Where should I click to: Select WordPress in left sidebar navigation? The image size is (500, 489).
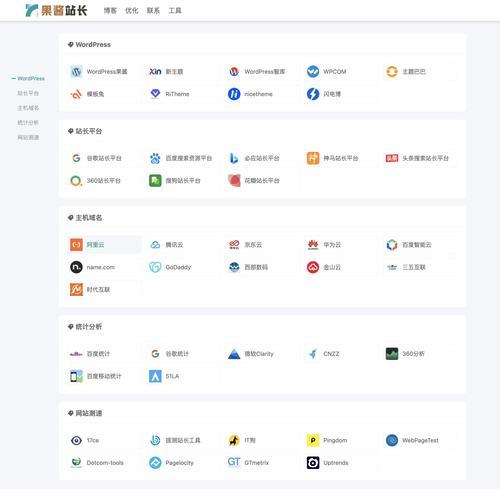click(31, 78)
